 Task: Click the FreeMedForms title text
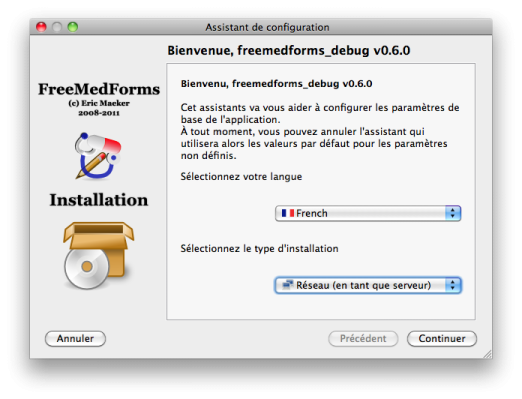[x=99, y=89]
